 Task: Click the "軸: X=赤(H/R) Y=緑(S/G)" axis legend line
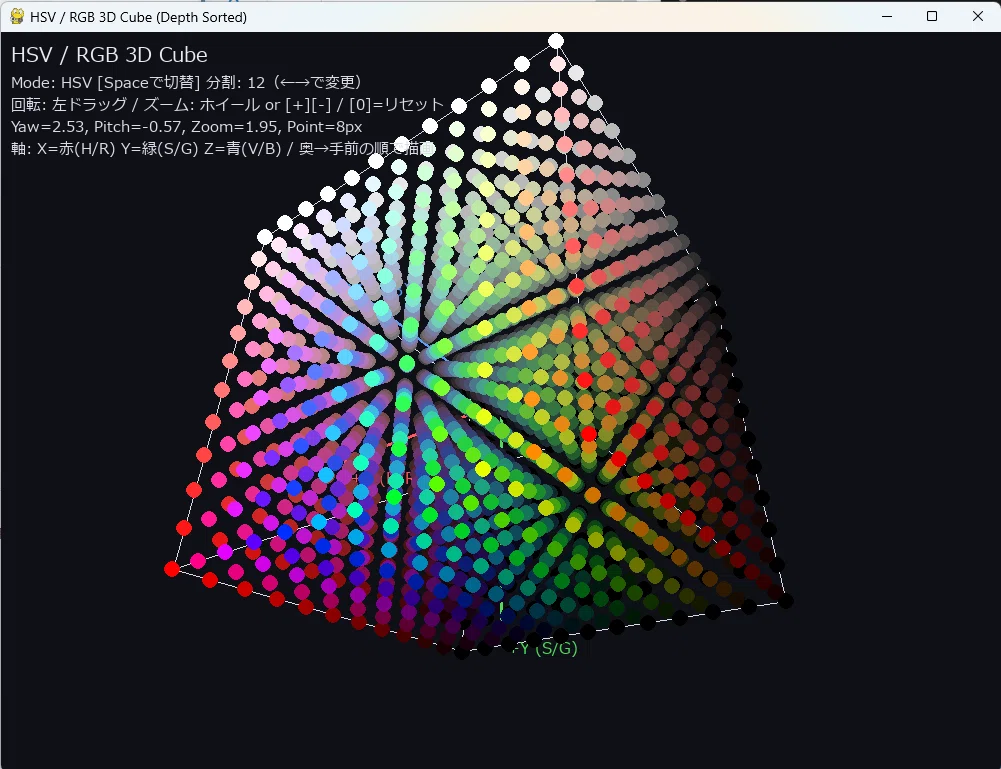coord(223,149)
